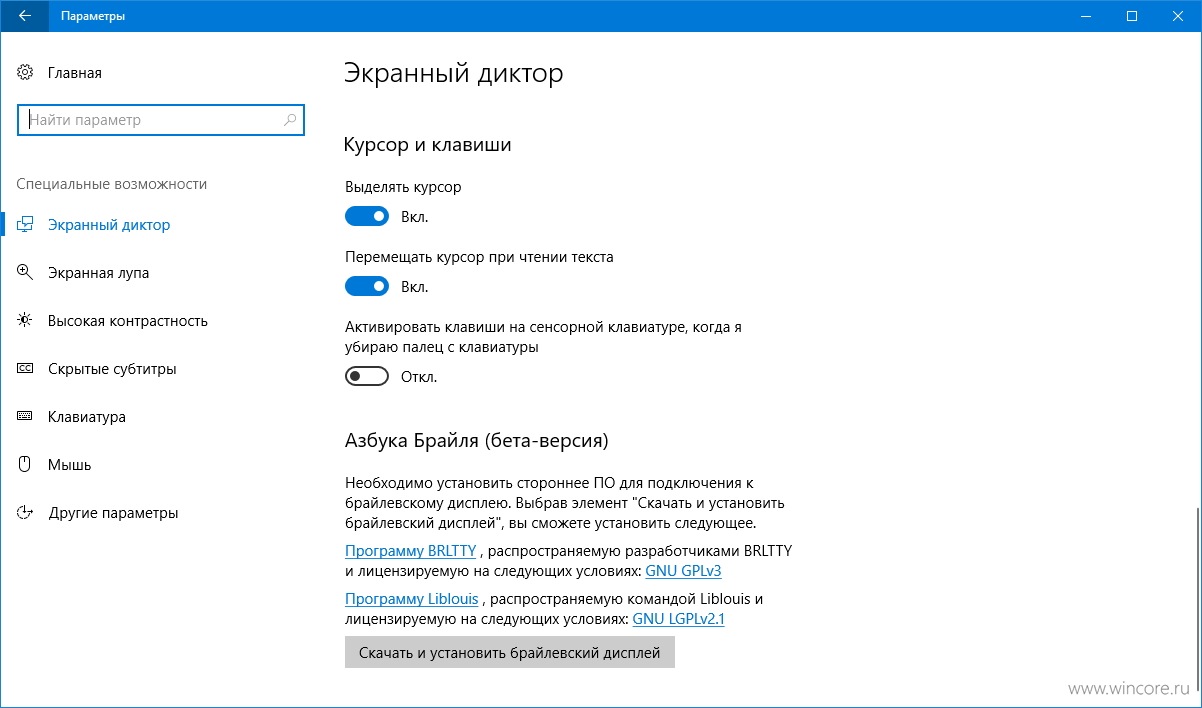This screenshot has width=1202, height=708.
Task: Open Программу Liblouis link
Action: [412, 599]
